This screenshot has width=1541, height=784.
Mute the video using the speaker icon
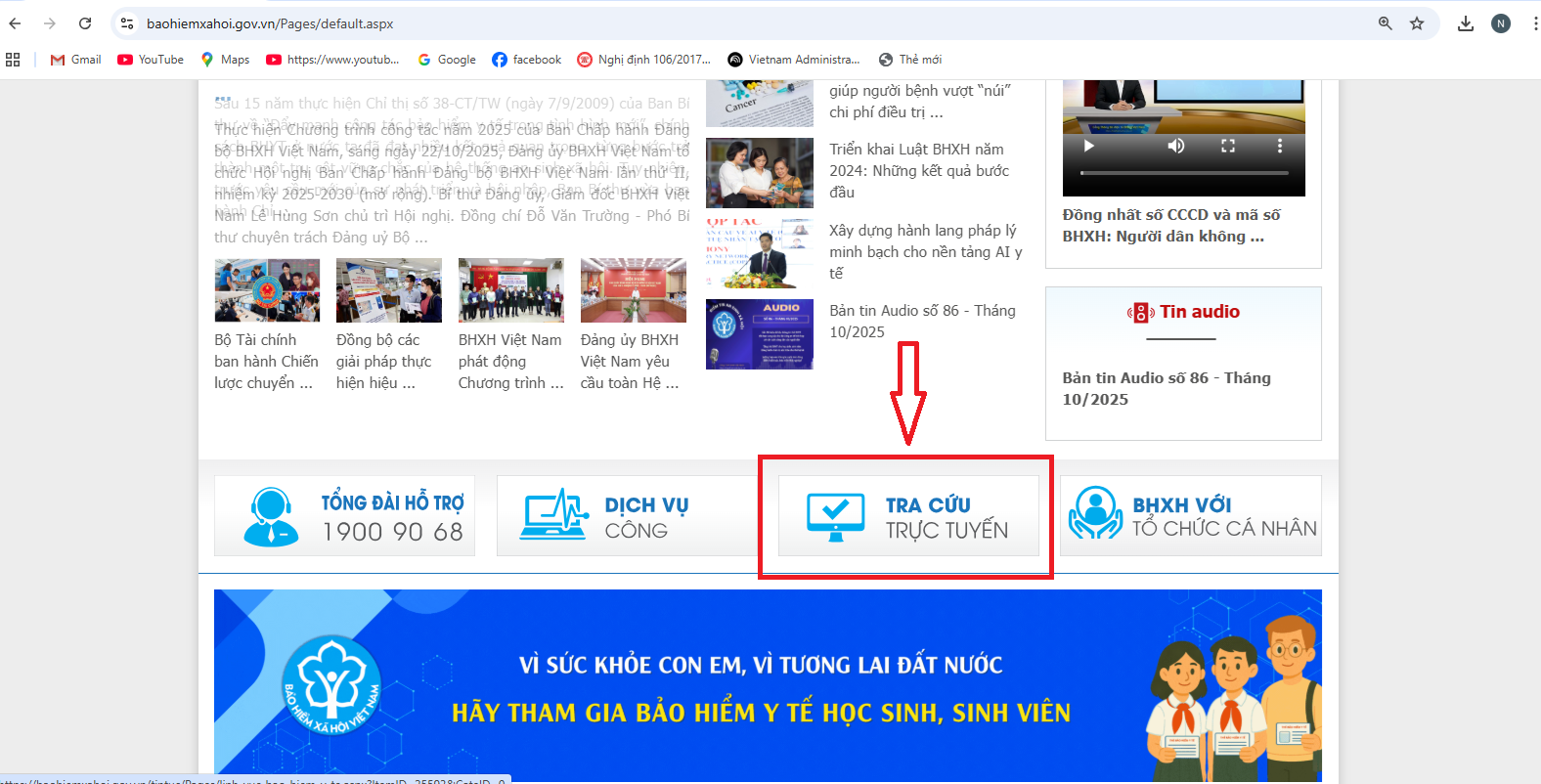[1176, 146]
